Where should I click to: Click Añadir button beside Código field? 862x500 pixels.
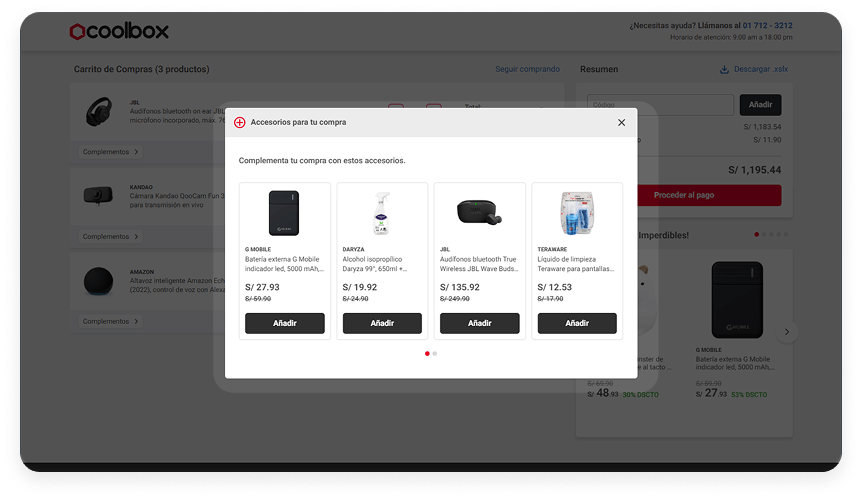(x=760, y=104)
